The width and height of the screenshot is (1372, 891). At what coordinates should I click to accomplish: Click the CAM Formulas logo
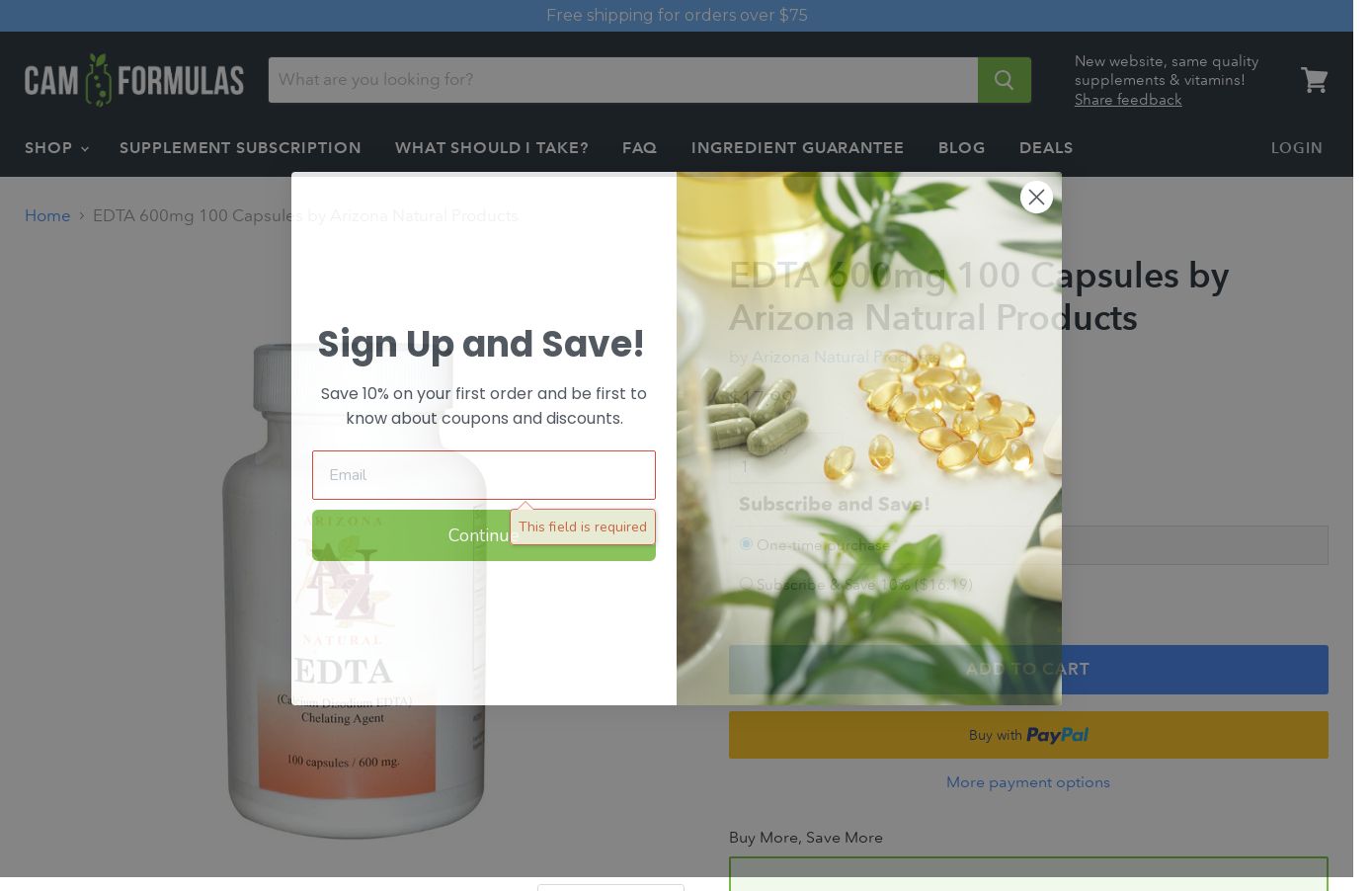[134, 80]
